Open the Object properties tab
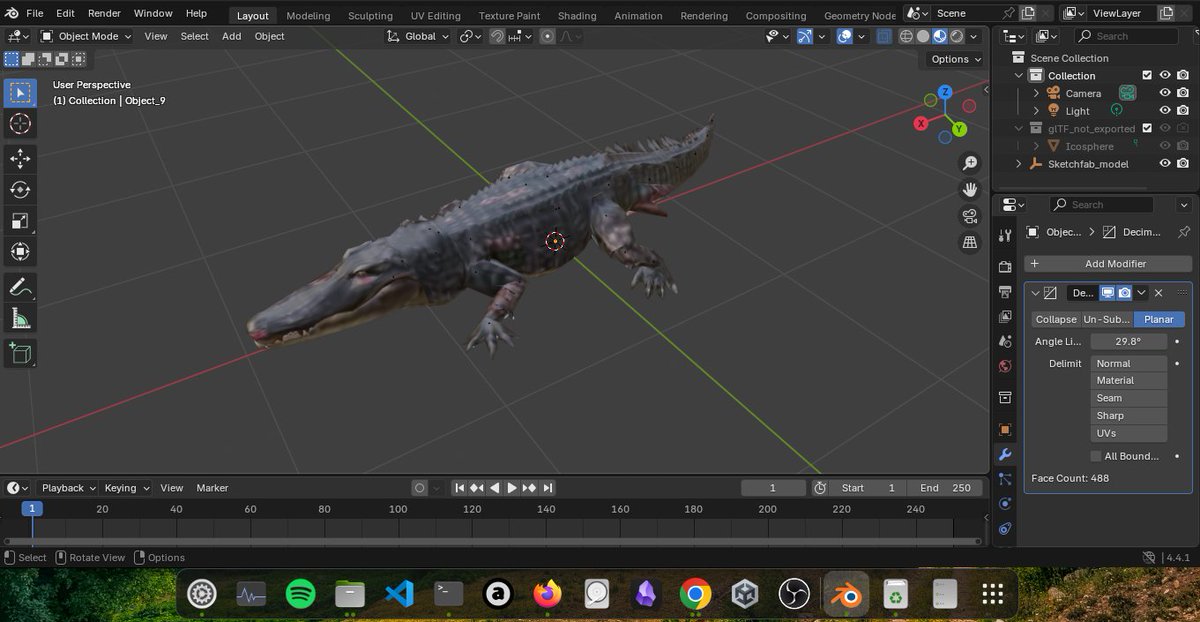 tap(1005, 429)
